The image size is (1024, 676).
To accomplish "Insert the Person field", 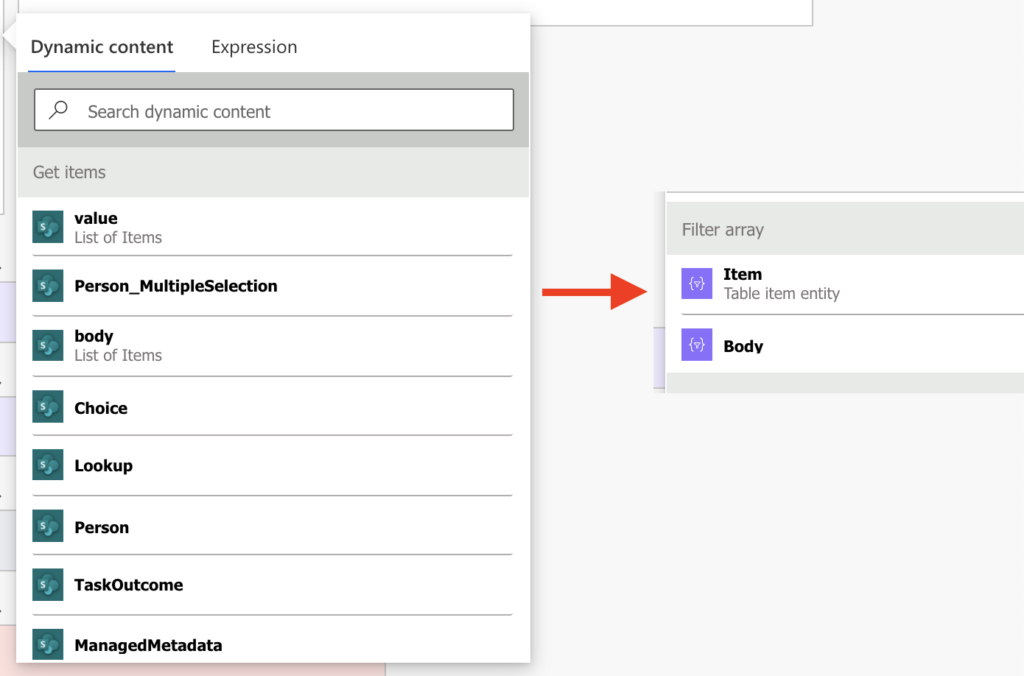I will [272, 526].
